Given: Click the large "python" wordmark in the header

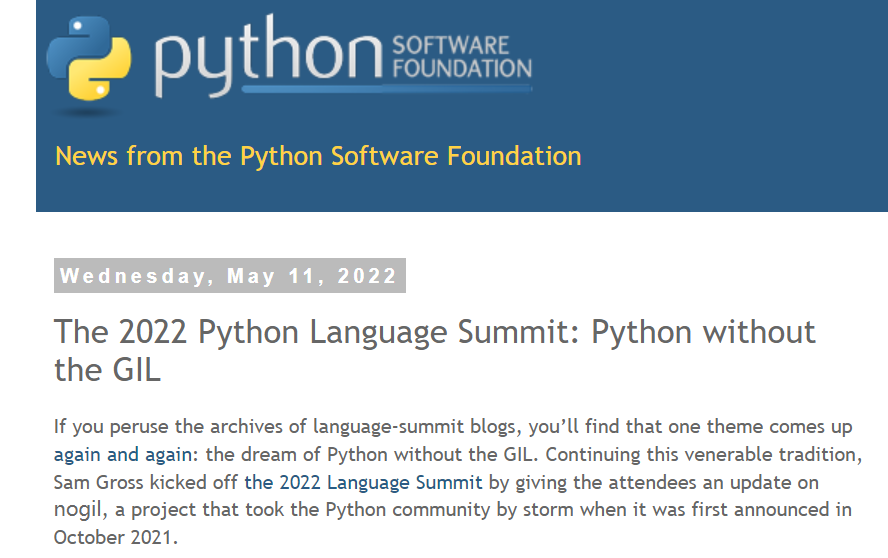Looking at the screenshot, I should 269,56.
